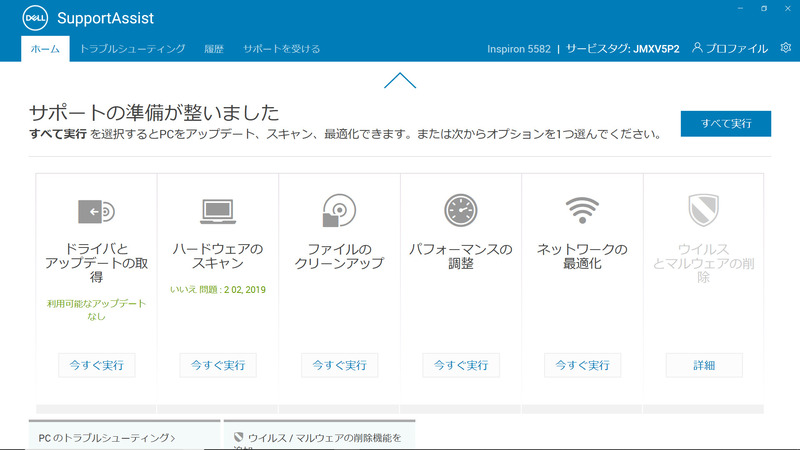Image resolution: width=800 pixels, height=450 pixels.
Task: Run performance tuning with 今すぐ実行
Action: pyautogui.click(x=461, y=365)
